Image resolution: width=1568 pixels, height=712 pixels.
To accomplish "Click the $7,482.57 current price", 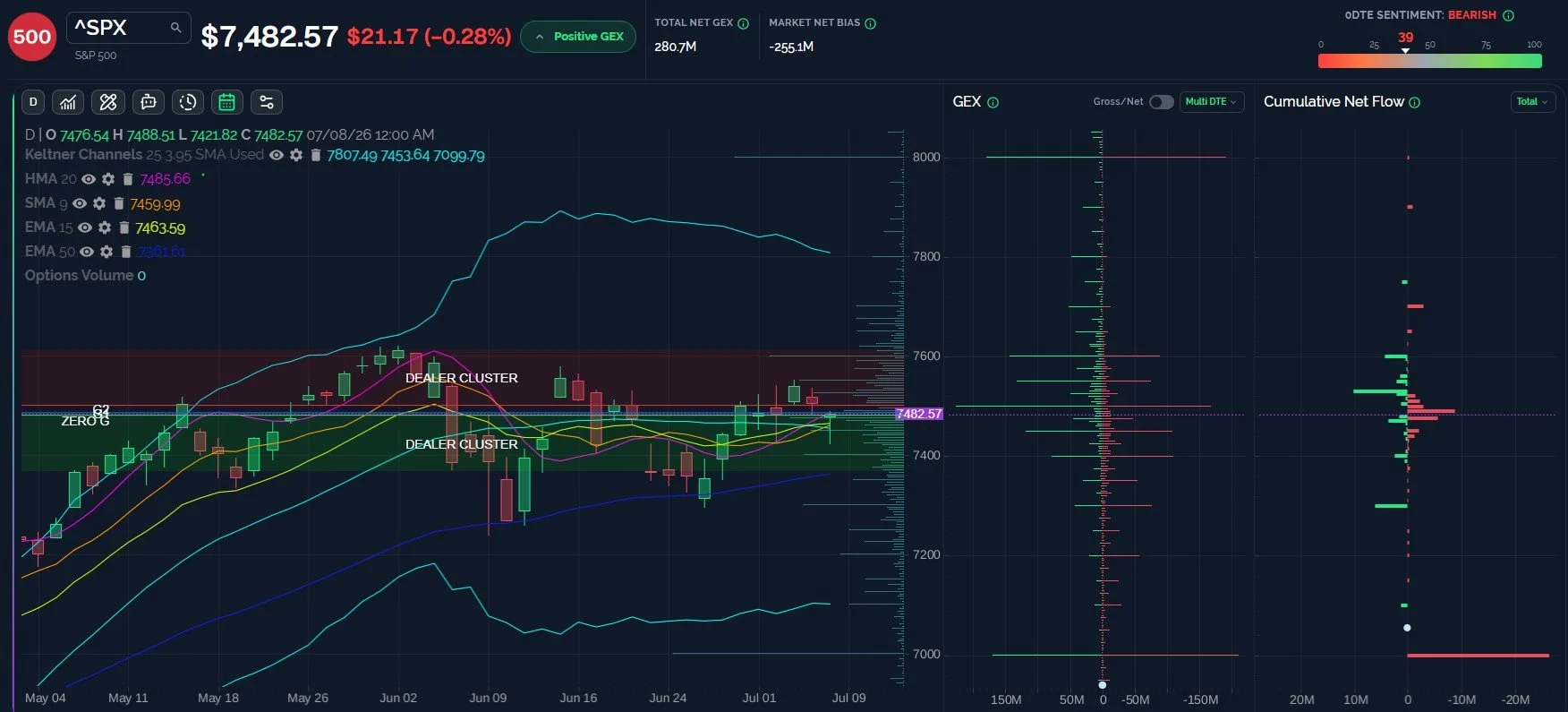I will (x=269, y=37).
